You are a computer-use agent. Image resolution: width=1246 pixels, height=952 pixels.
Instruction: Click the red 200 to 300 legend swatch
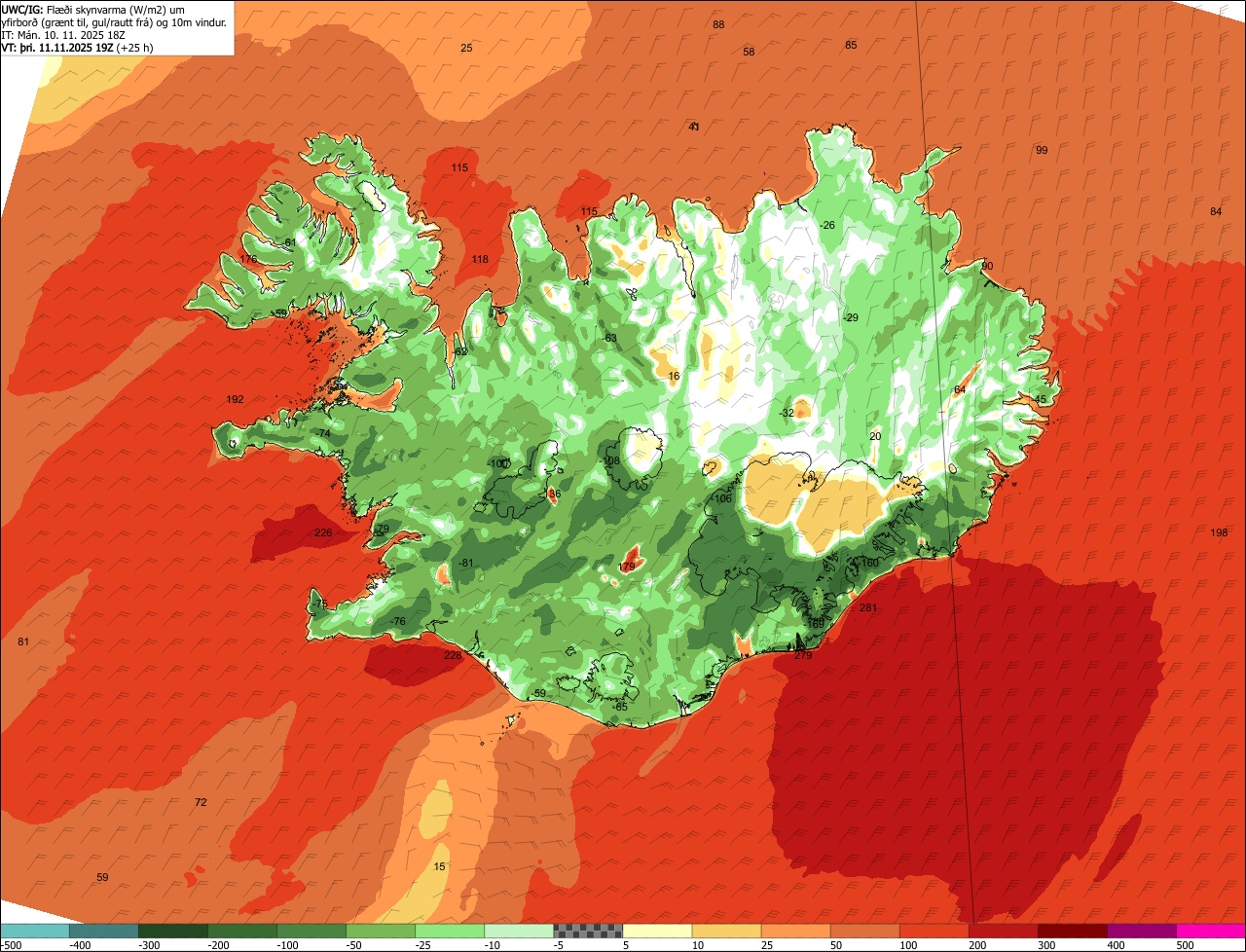click(x=1003, y=931)
